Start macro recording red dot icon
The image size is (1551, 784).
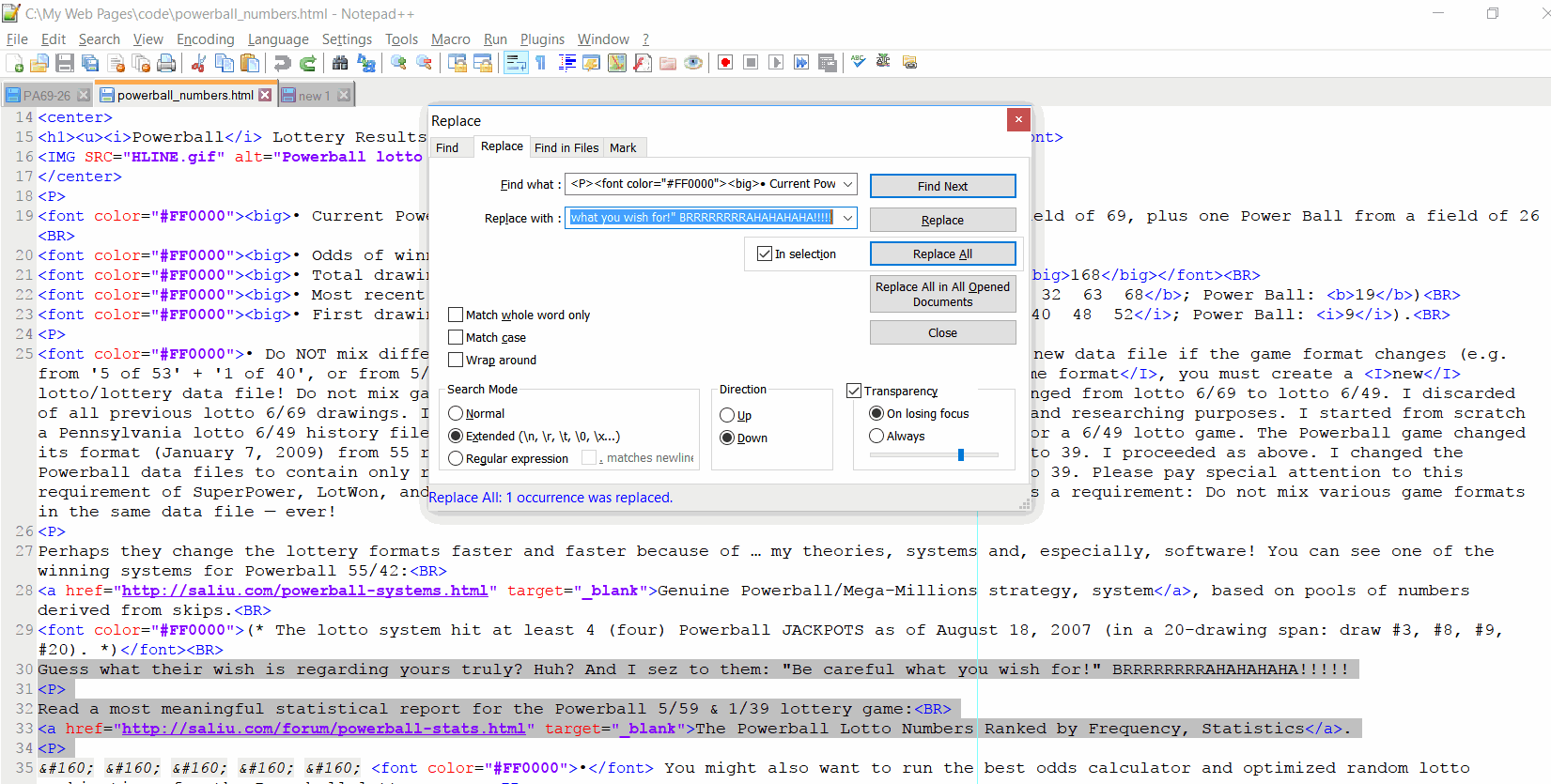(x=725, y=63)
